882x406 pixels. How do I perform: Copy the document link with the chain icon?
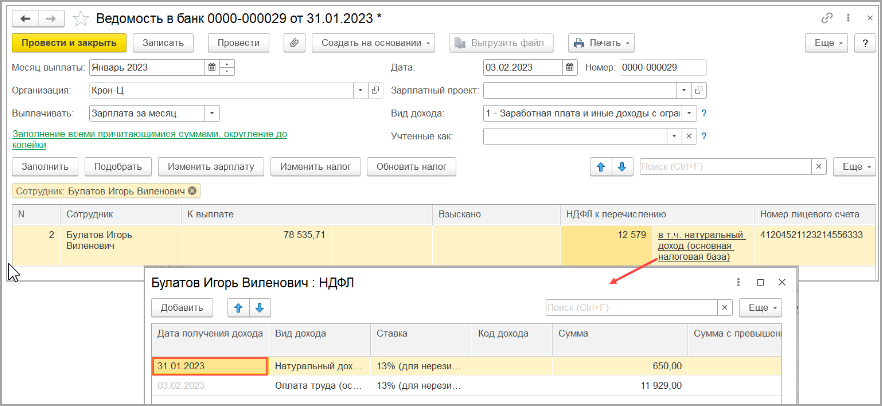[826, 18]
